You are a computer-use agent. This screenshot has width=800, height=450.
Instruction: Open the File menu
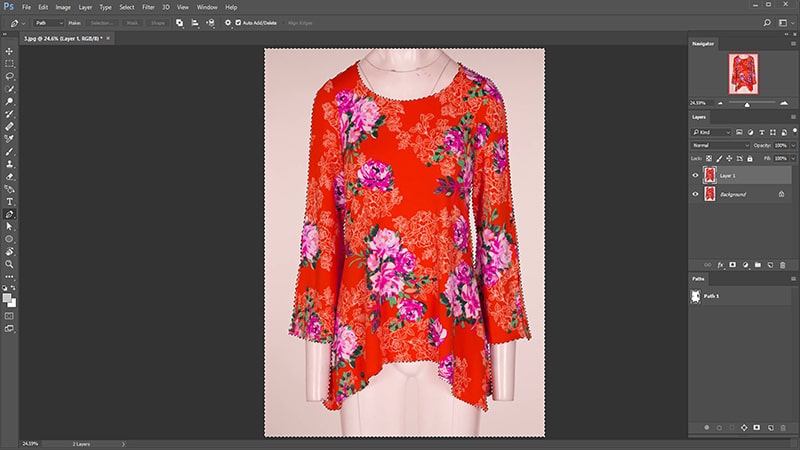click(26, 7)
